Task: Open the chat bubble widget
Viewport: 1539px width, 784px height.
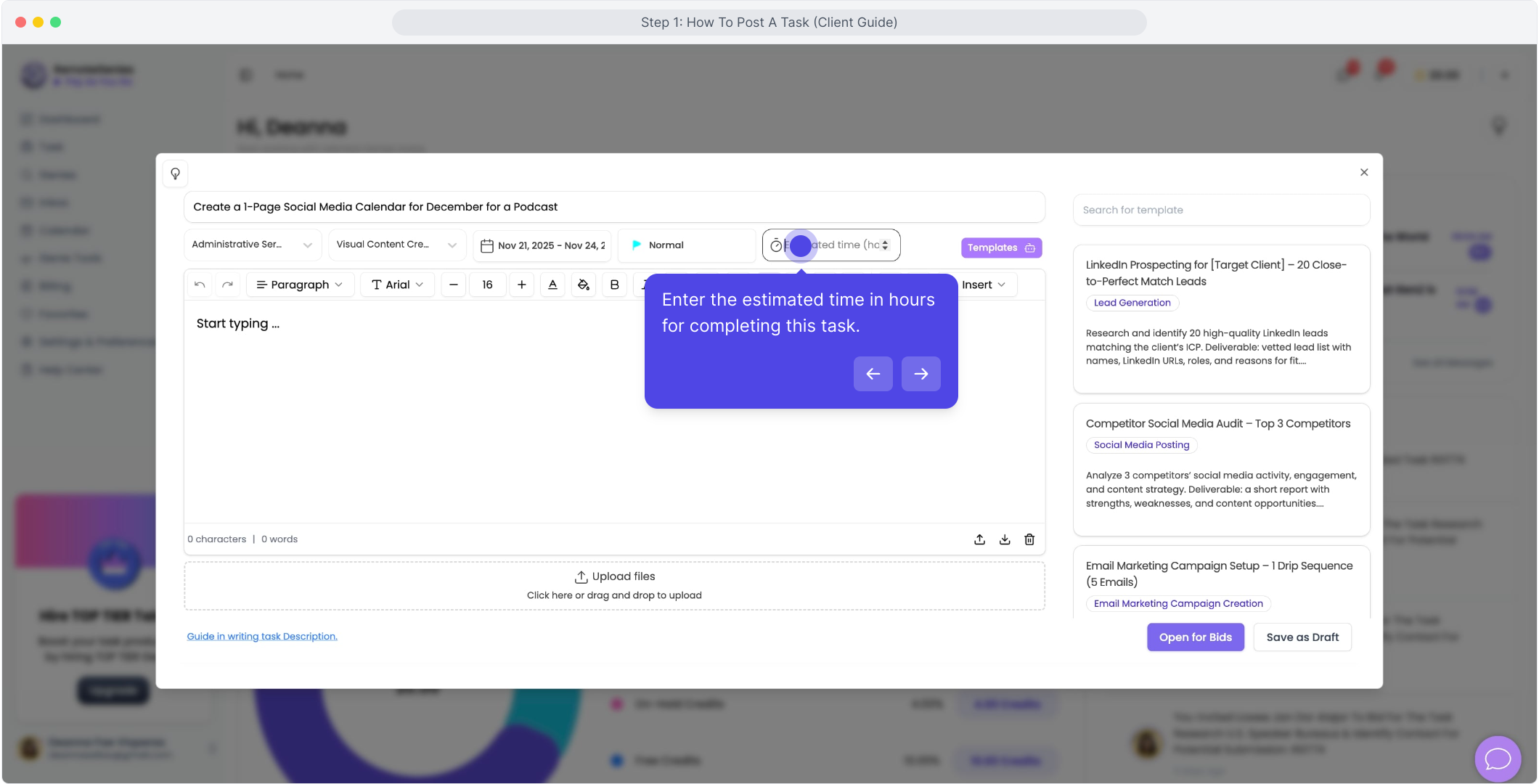Action: (1497, 759)
